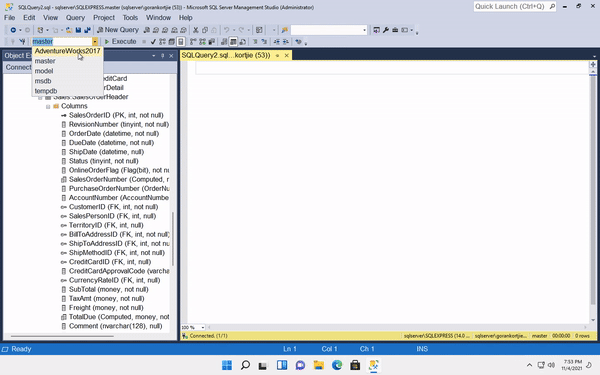This screenshot has width=600, height=375.
Task: Click the Analysis Services DMX Query icon
Action: coord(165,30)
